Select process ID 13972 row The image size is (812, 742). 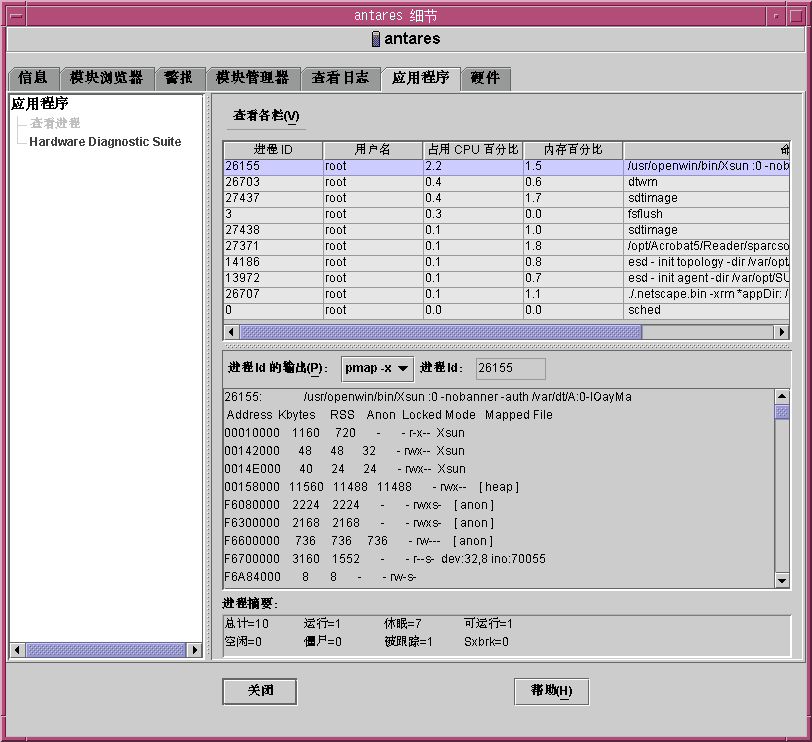[506, 279]
